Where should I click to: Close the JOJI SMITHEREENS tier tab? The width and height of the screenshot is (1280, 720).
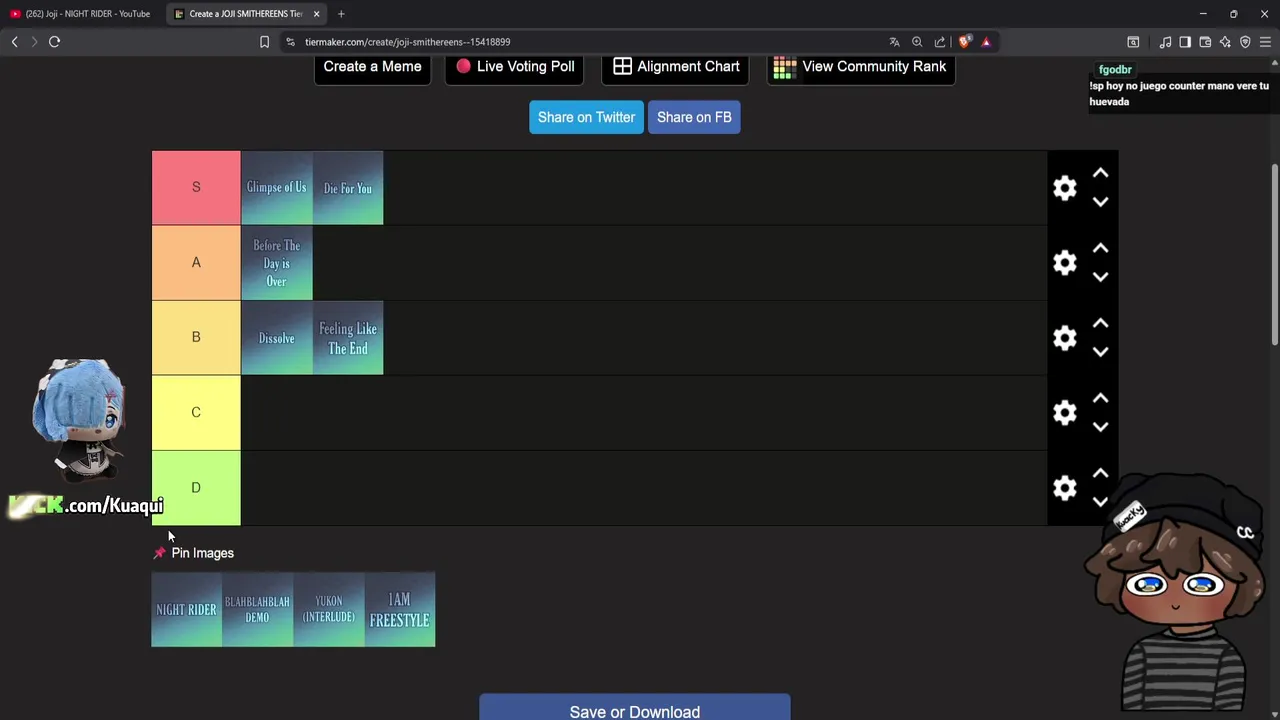pos(316,14)
